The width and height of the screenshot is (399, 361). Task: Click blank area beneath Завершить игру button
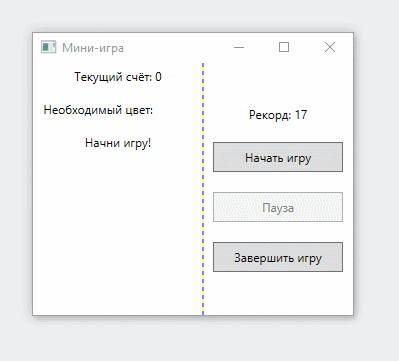(278, 293)
